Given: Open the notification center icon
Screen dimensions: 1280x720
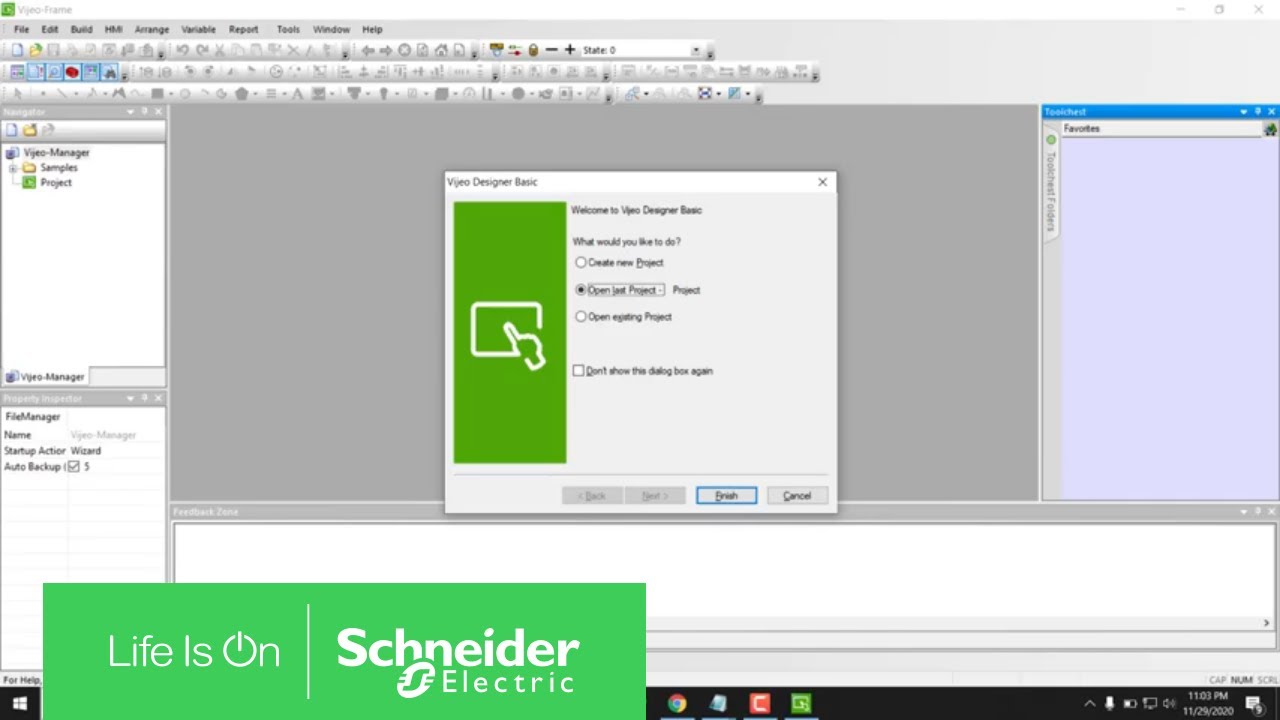Looking at the screenshot, I should pyautogui.click(x=1254, y=704).
